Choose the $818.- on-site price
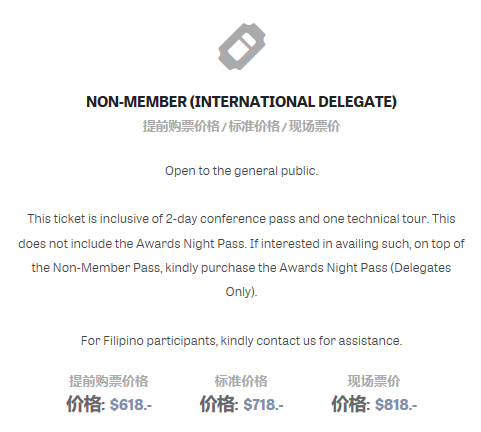The height and width of the screenshot is (432, 481). [396, 405]
